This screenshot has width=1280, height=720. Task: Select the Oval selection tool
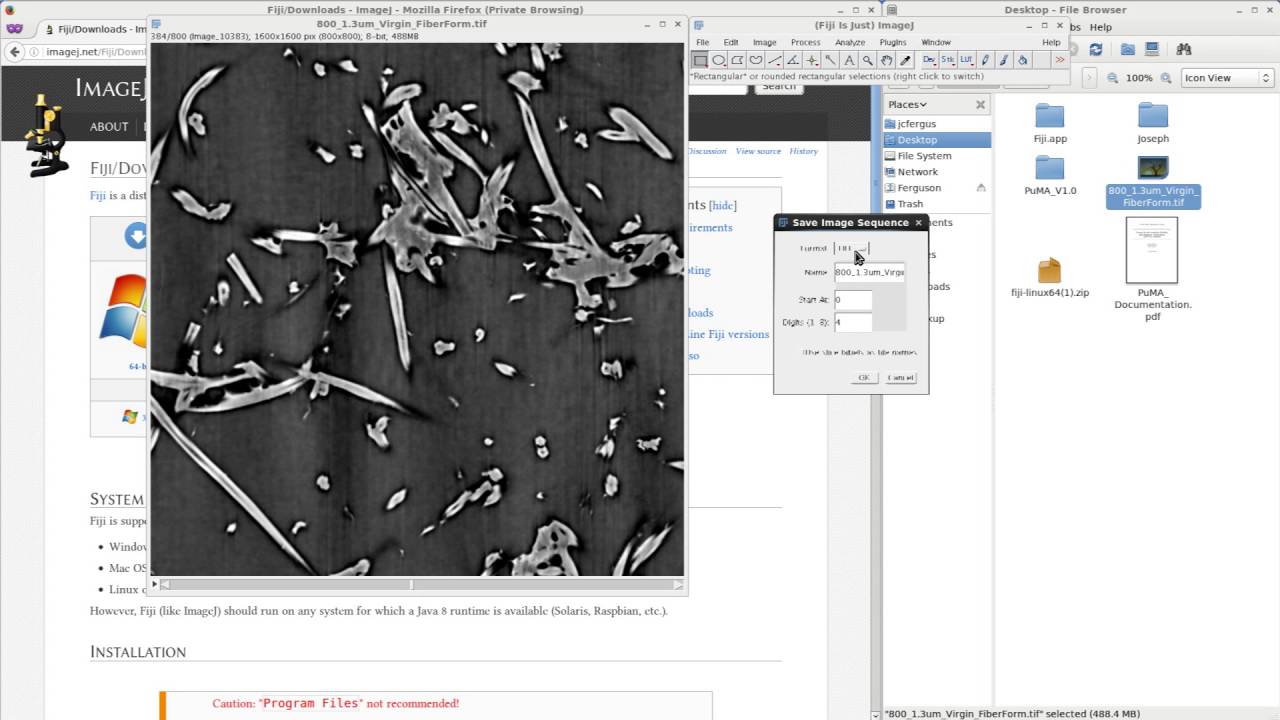pos(719,60)
